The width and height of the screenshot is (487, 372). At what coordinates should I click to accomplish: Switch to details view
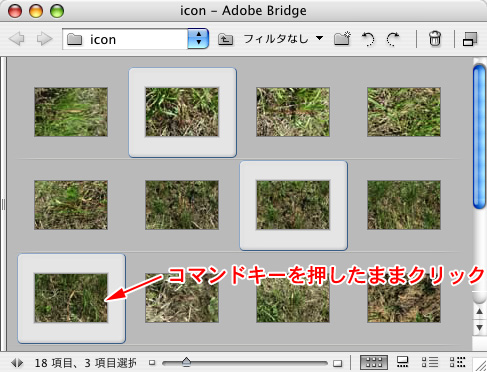point(430,362)
